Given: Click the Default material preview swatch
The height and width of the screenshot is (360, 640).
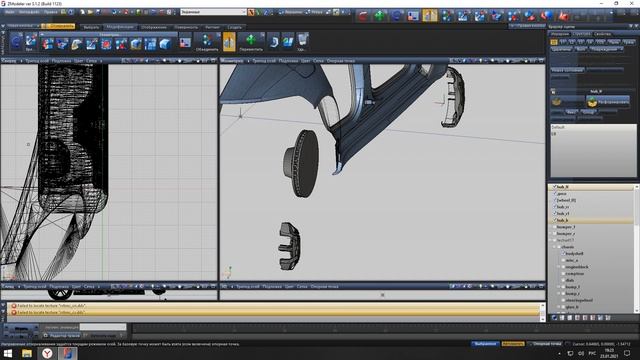Looking at the screenshot, I should [593, 151].
